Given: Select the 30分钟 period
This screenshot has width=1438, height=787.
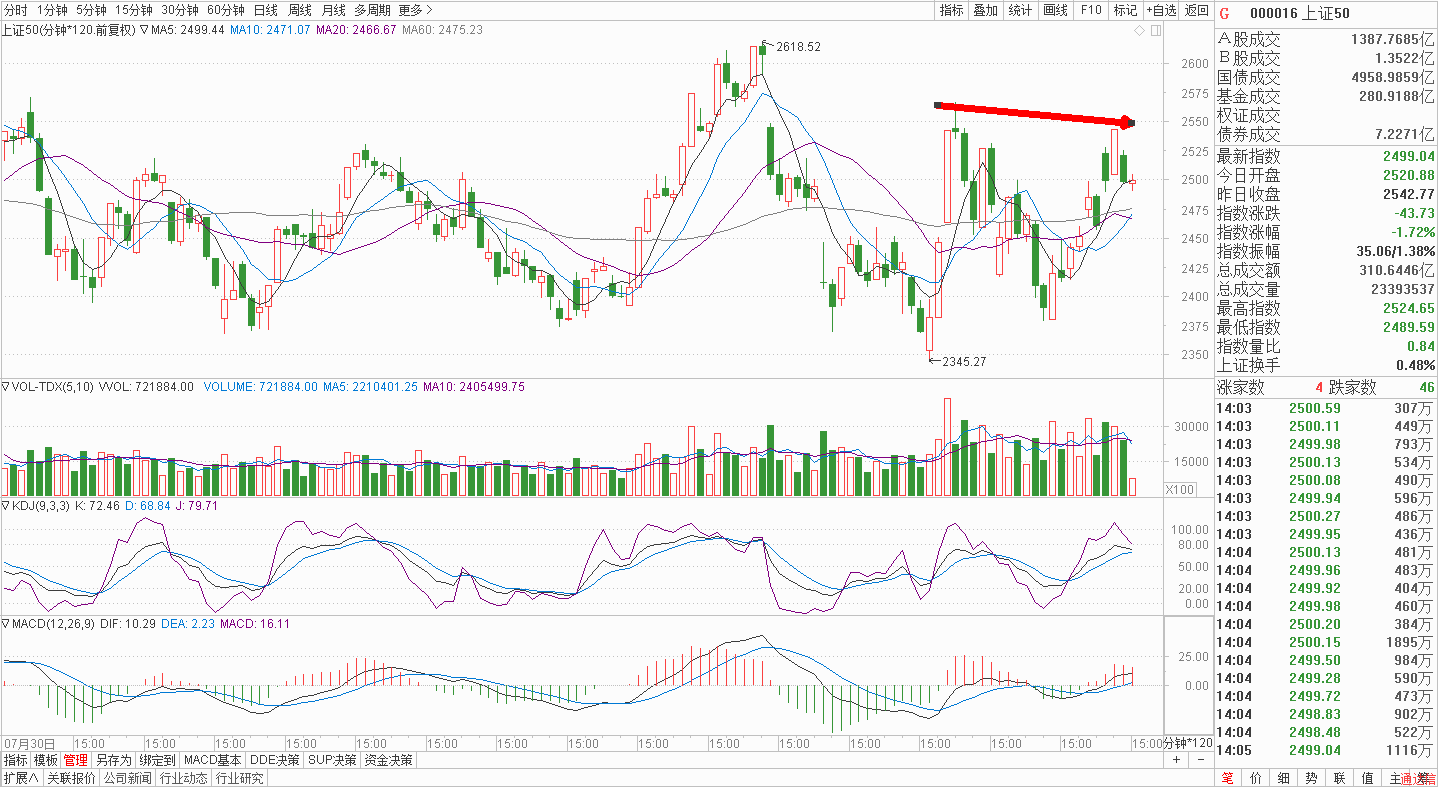Looking at the screenshot, I should (x=180, y=10).
